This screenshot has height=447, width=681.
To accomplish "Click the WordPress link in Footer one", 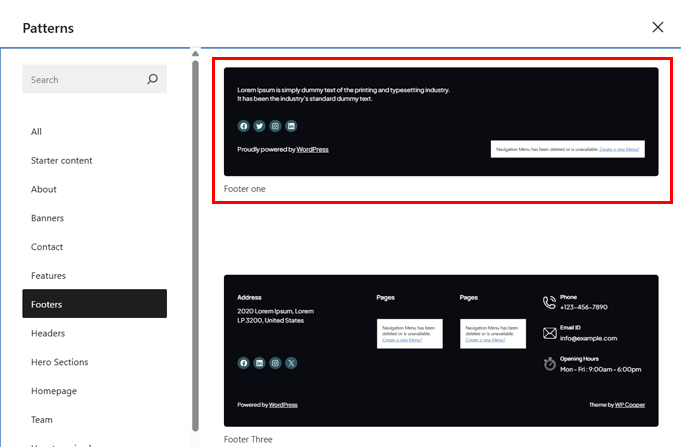I will tap(312, 149).
